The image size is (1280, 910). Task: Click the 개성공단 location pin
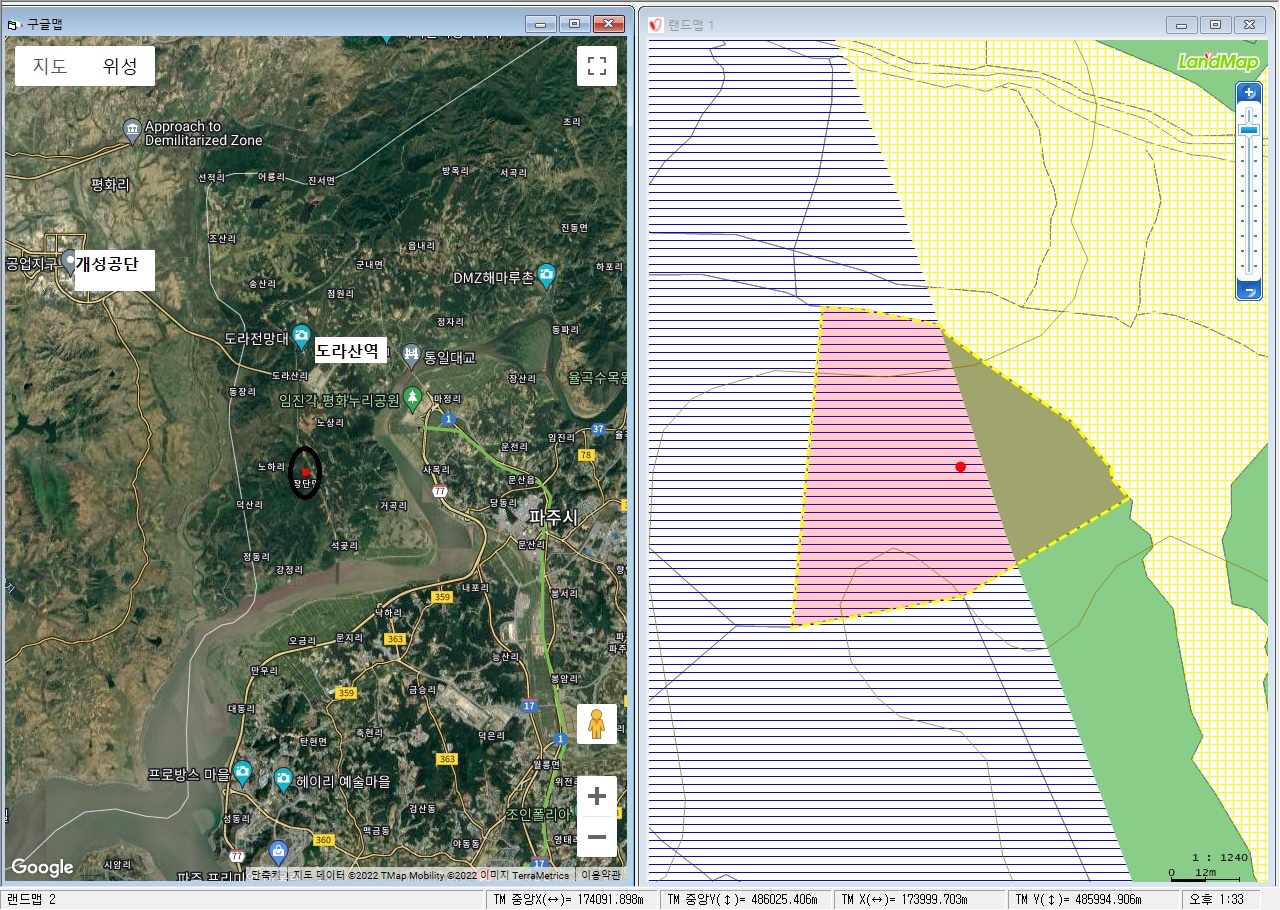69,262
